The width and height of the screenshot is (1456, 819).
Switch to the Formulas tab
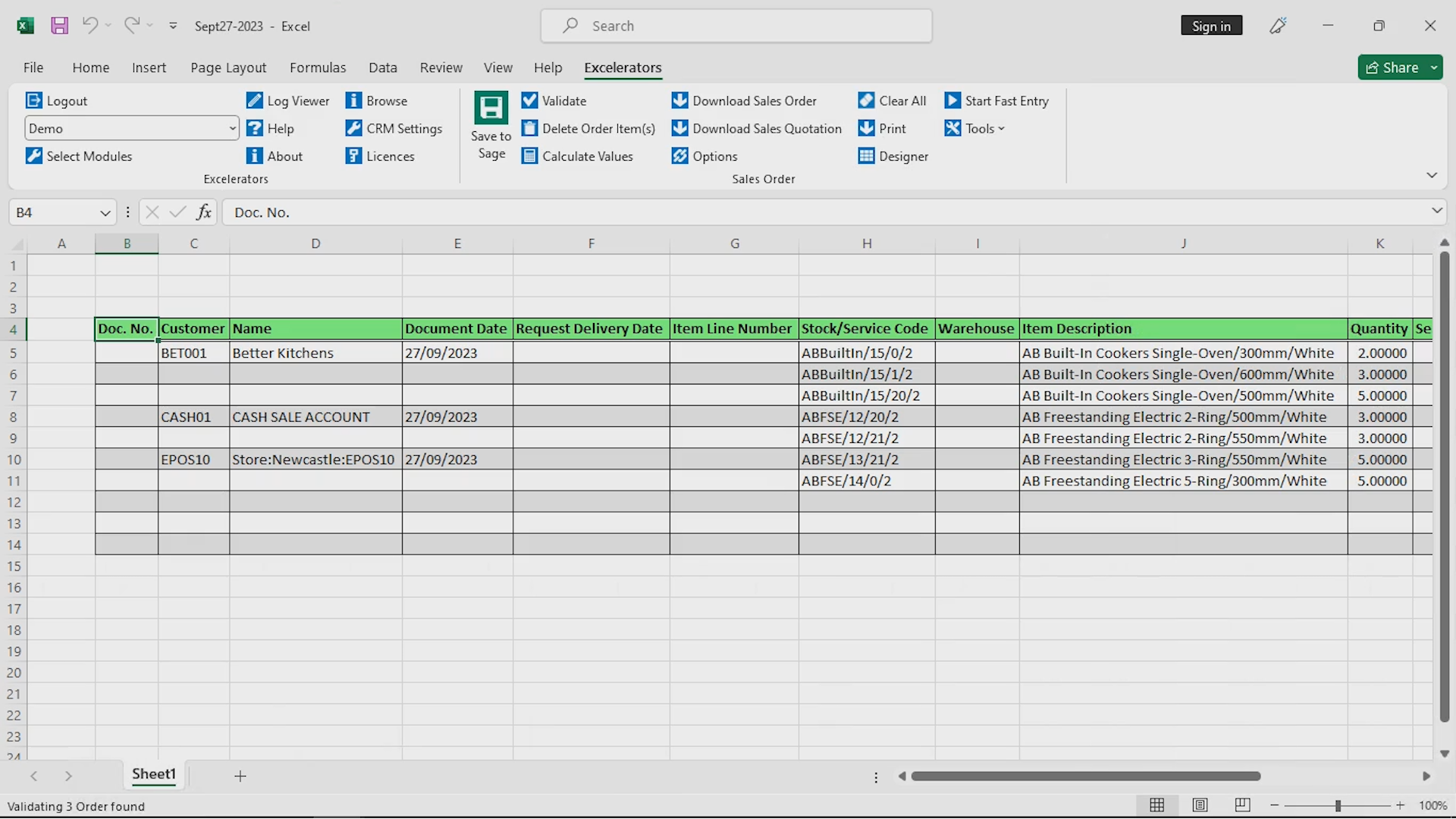click(x=318, y=67)
